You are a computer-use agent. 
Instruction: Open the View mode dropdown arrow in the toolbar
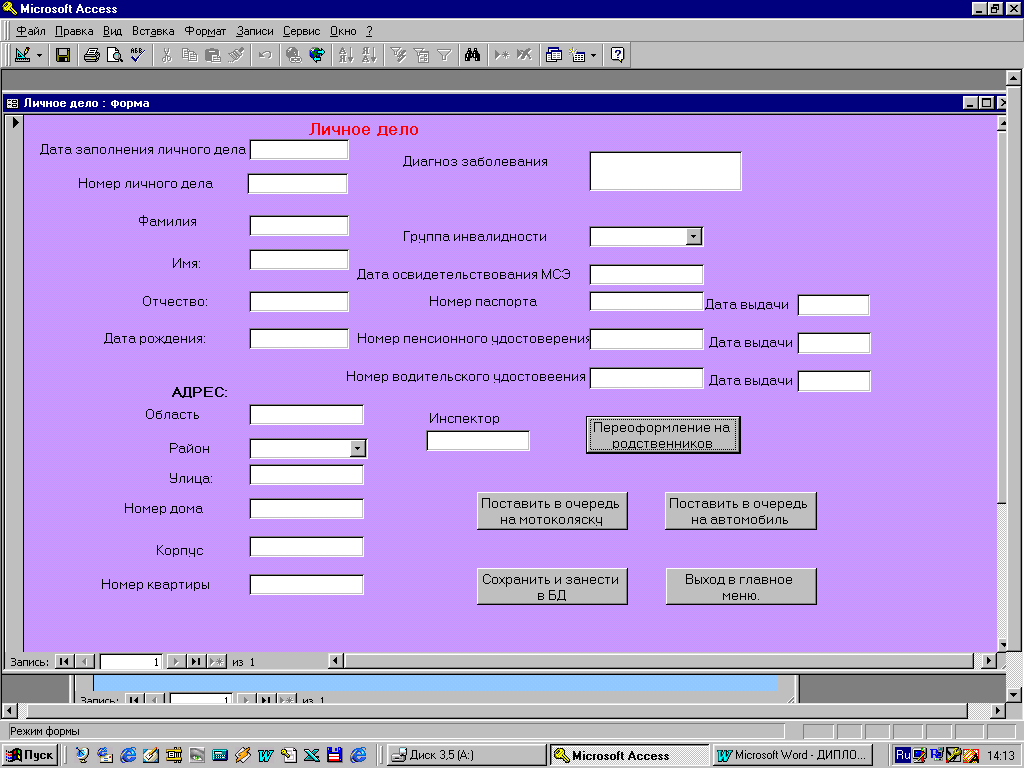40,55
